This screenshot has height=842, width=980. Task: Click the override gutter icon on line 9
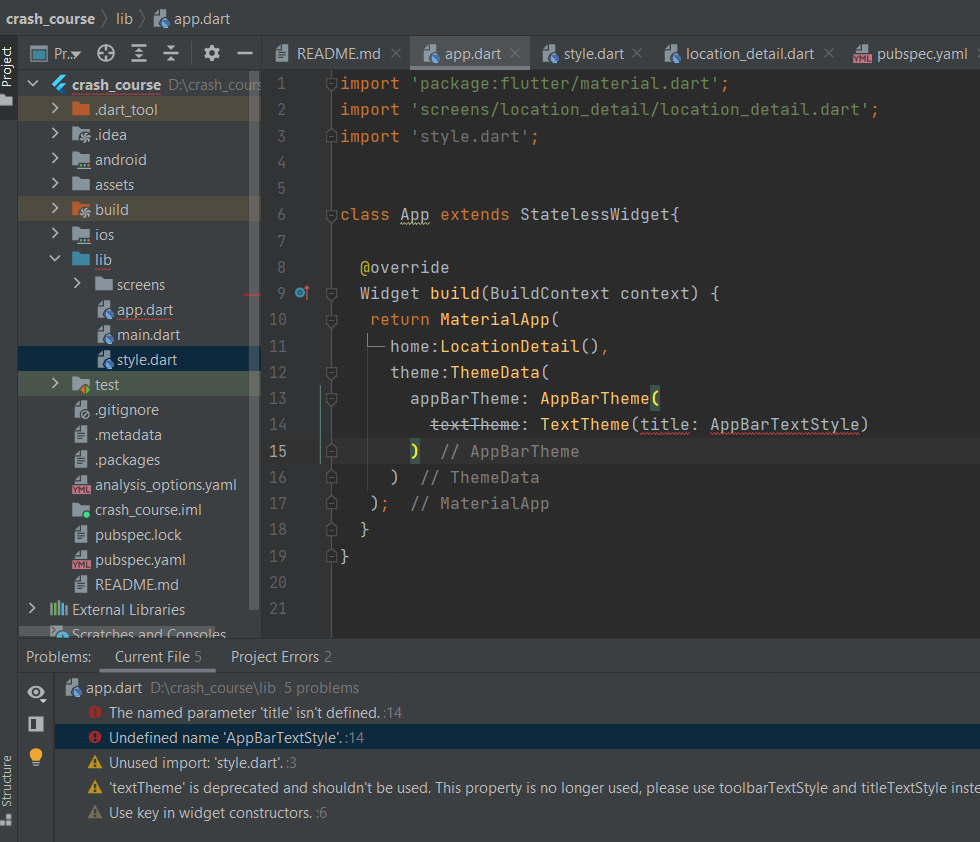click(x=302, y=293)
